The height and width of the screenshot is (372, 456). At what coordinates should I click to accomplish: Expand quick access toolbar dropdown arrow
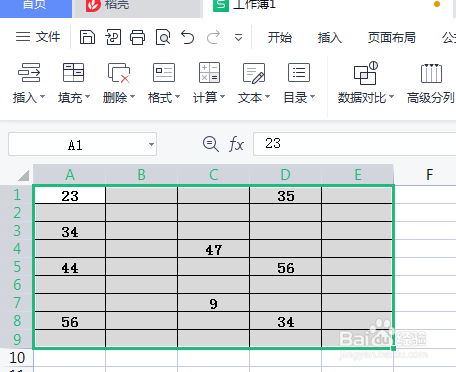[238, 37]
